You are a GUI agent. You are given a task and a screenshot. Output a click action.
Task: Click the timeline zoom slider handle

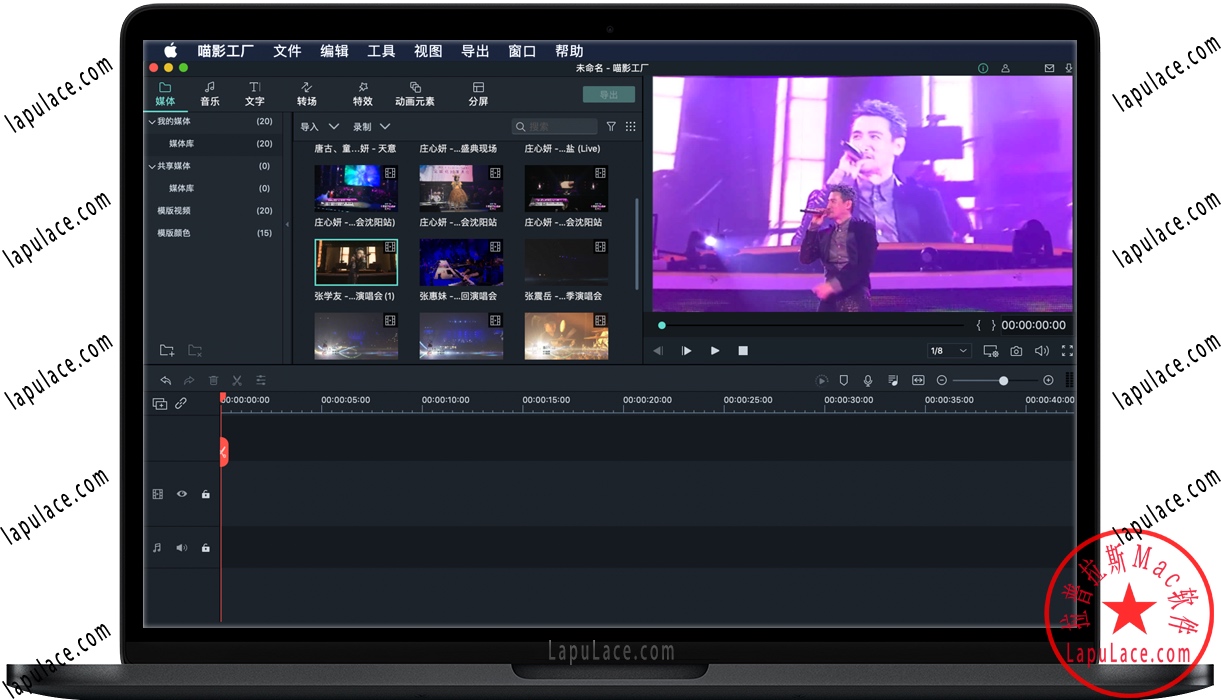click(x=1003, y=380)
